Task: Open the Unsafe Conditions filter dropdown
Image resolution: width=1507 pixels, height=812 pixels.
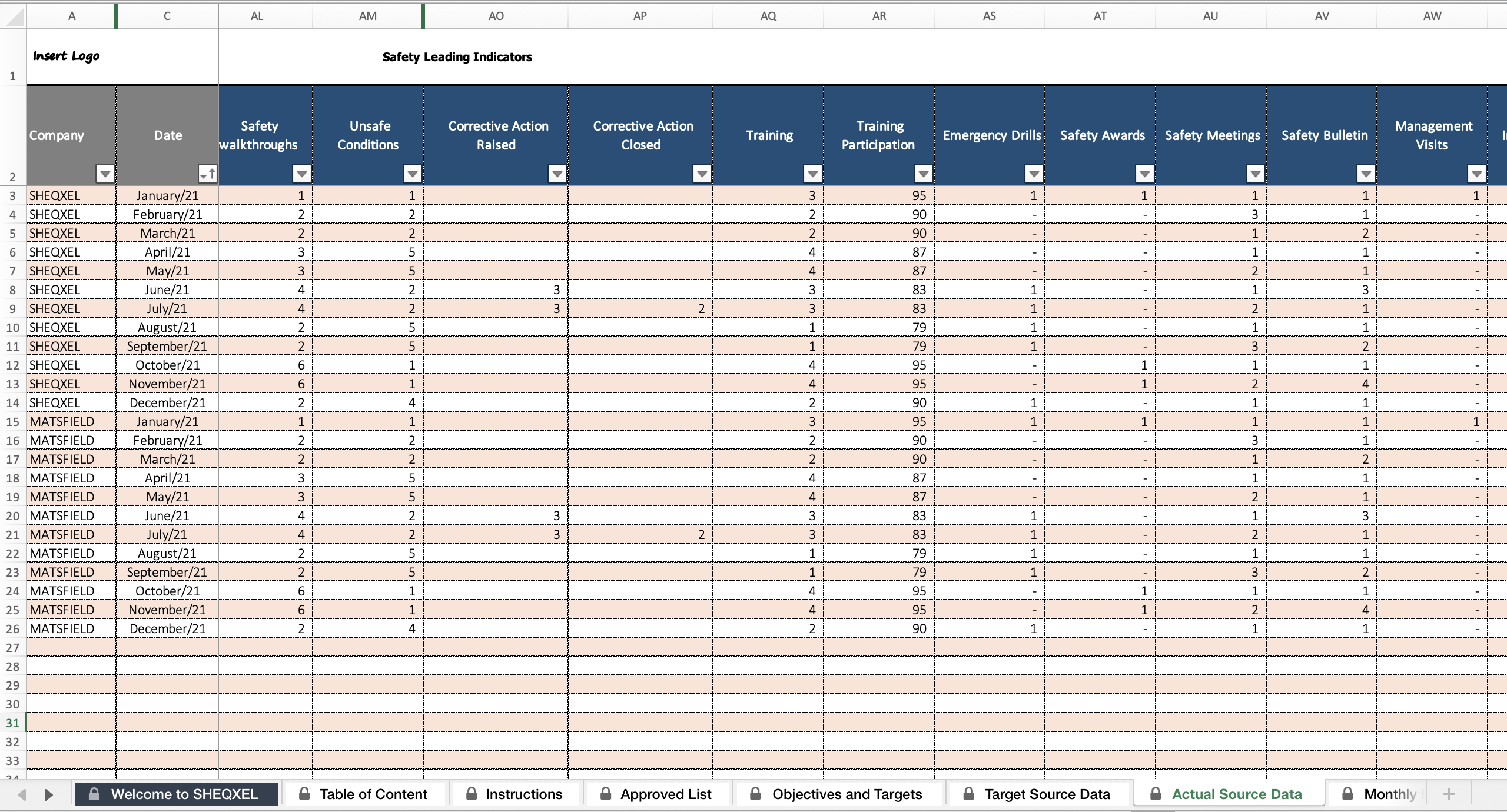Action: [413, 174]
